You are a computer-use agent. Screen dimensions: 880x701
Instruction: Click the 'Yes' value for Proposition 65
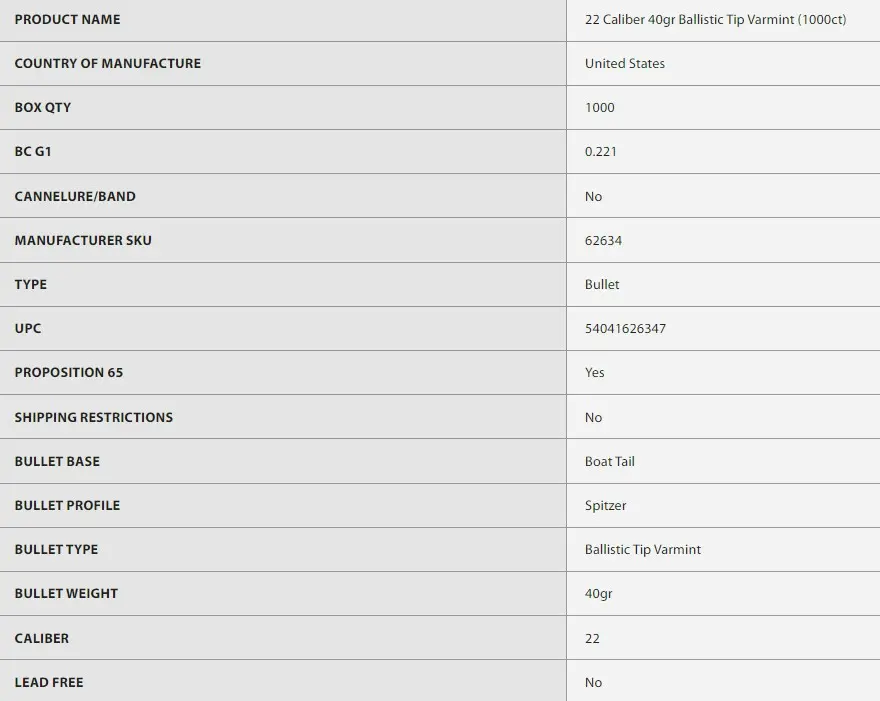(595, 373)
